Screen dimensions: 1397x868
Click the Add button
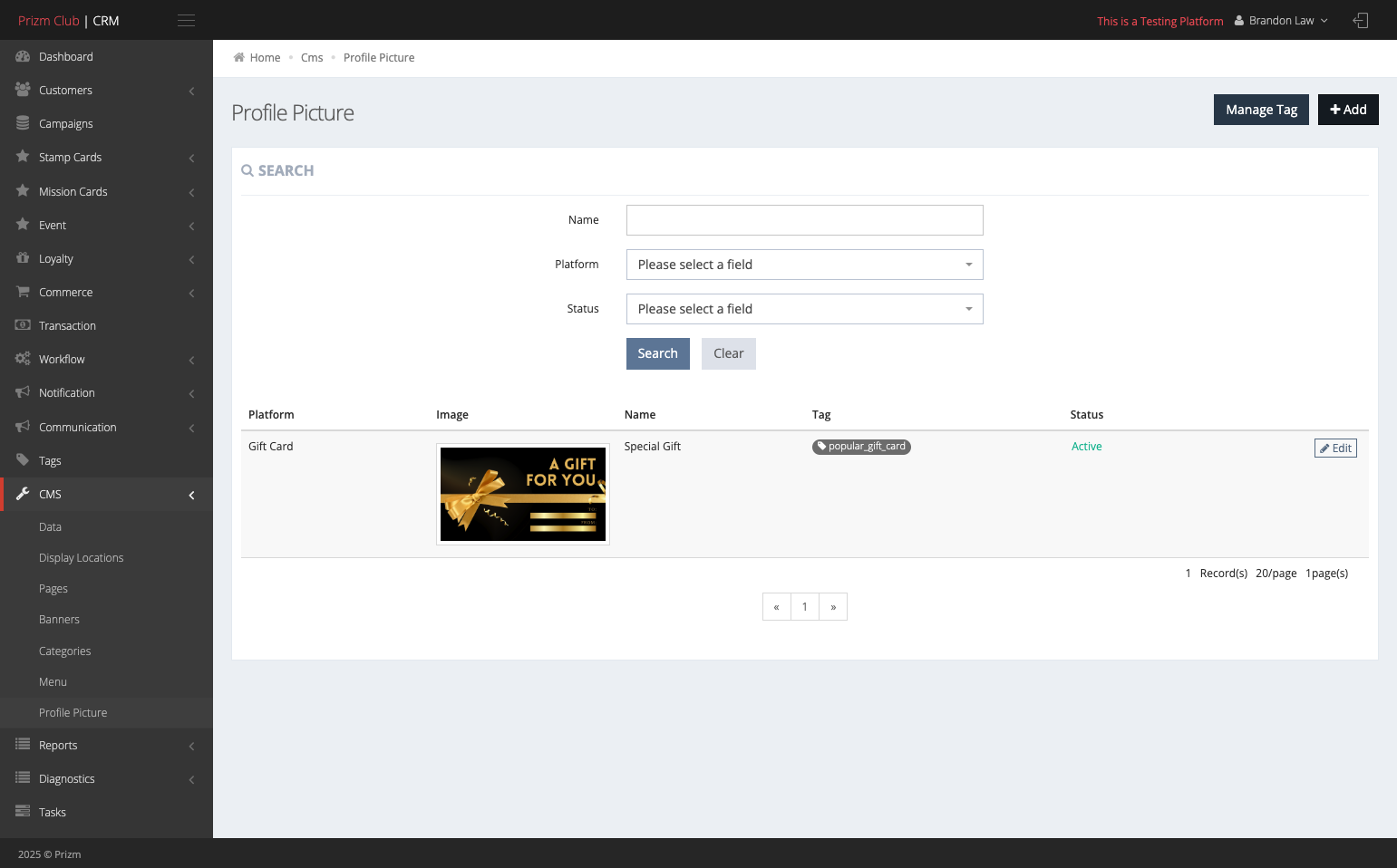pos(1348,110)
